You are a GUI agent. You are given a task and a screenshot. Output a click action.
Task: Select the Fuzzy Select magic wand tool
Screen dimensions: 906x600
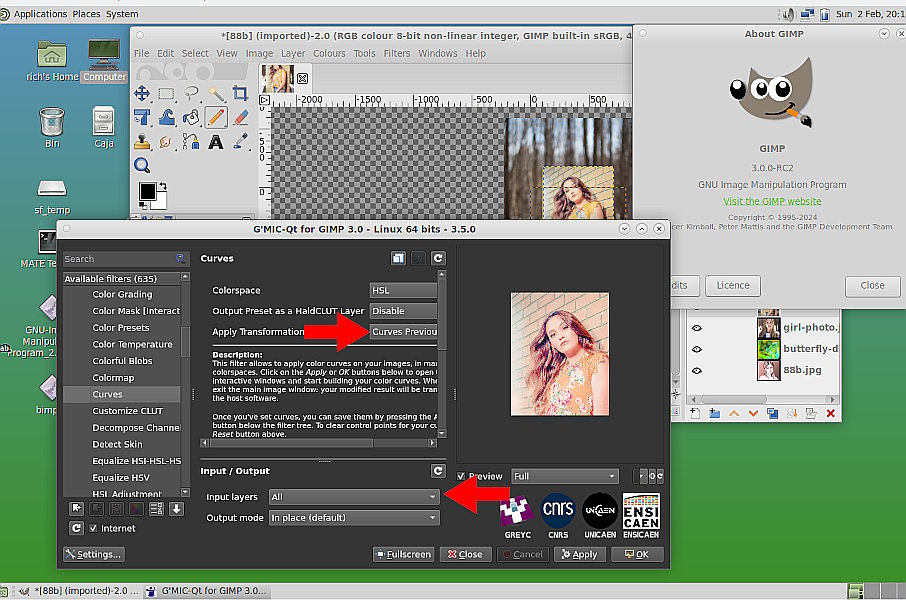(x=216, y=93)
